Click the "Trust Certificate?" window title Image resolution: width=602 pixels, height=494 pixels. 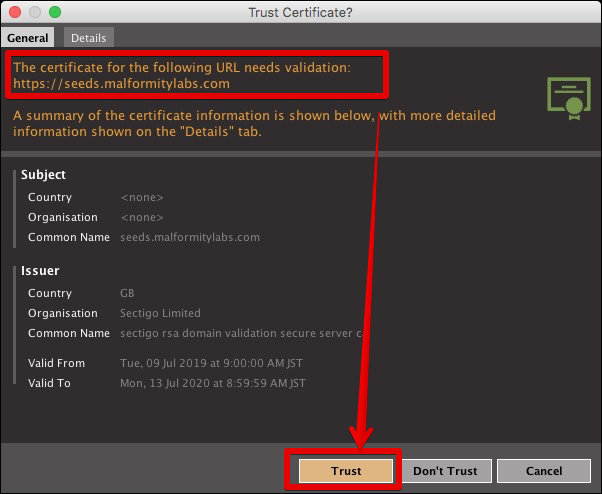pyautogui.click(x=300, y=12)
